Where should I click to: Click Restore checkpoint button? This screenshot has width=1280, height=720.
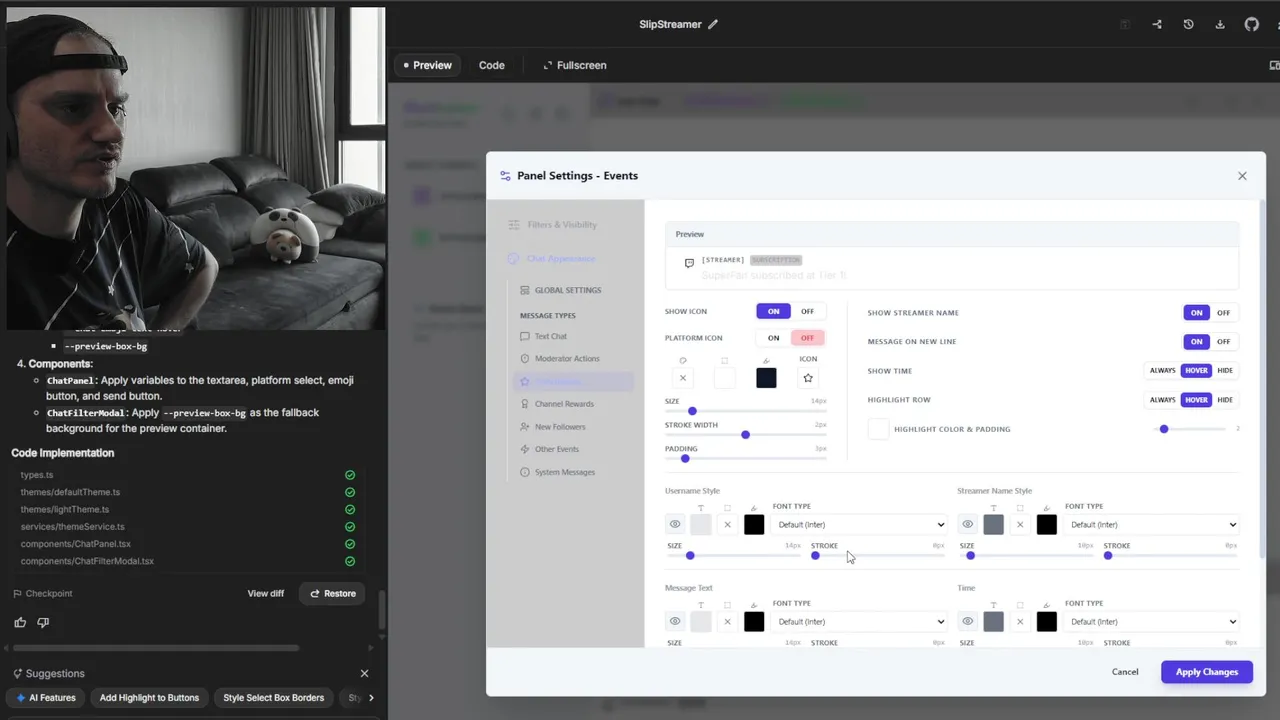[x=332, y=593]
